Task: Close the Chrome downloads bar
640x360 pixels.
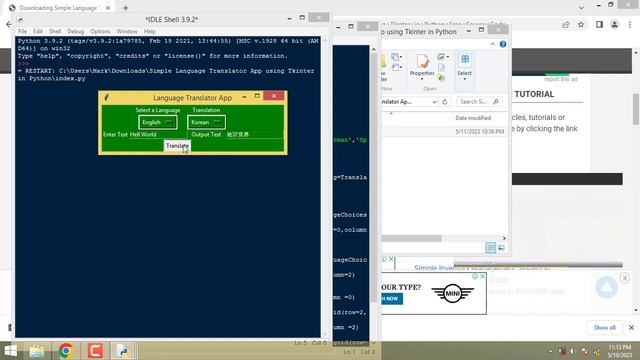Action: [x=631, y=328]
